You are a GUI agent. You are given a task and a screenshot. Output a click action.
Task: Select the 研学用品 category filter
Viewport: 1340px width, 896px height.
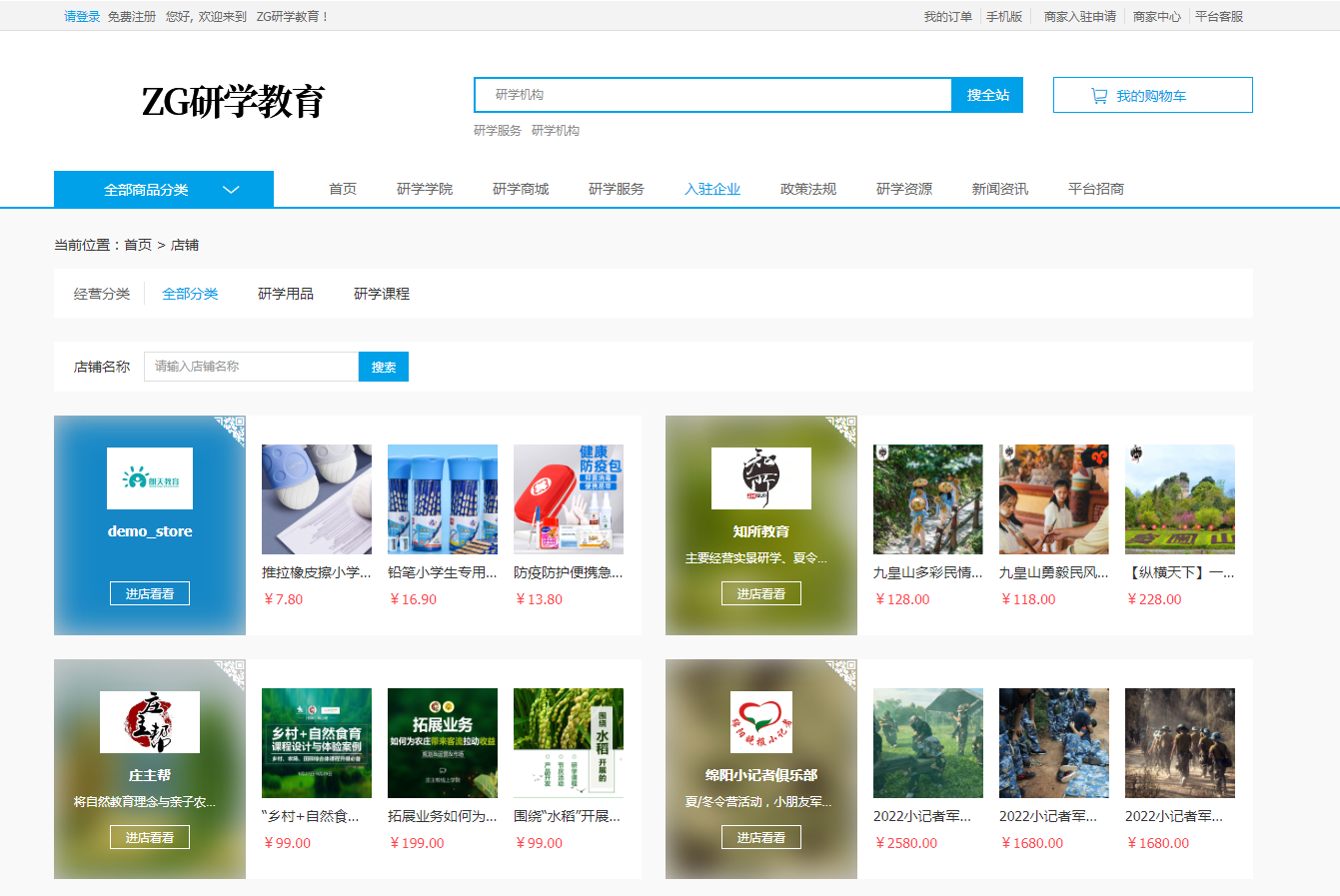coord(286,294)
